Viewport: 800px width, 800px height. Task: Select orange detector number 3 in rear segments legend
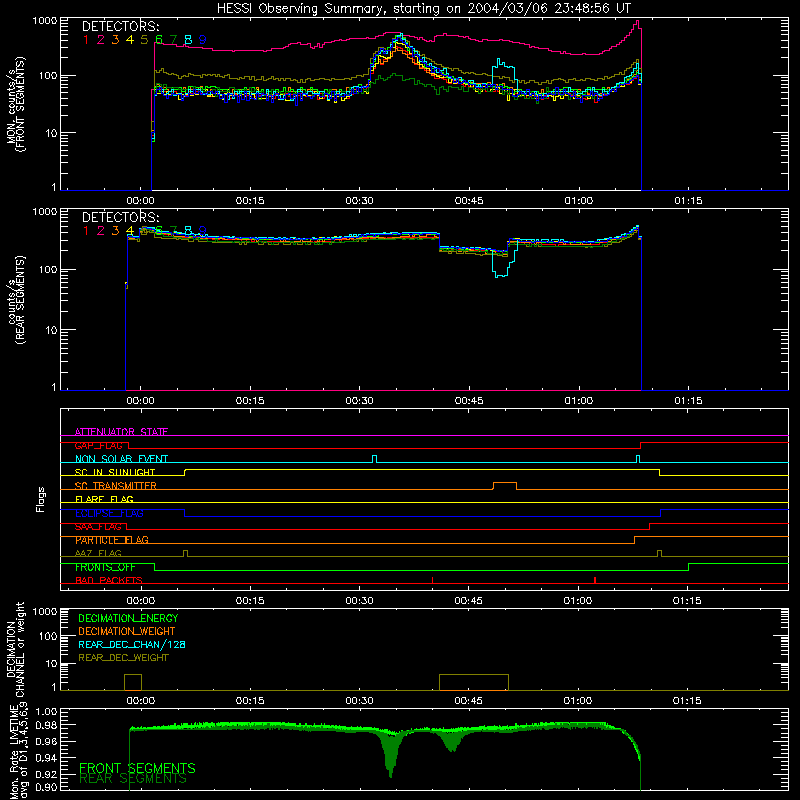click(x=115, y=231)
